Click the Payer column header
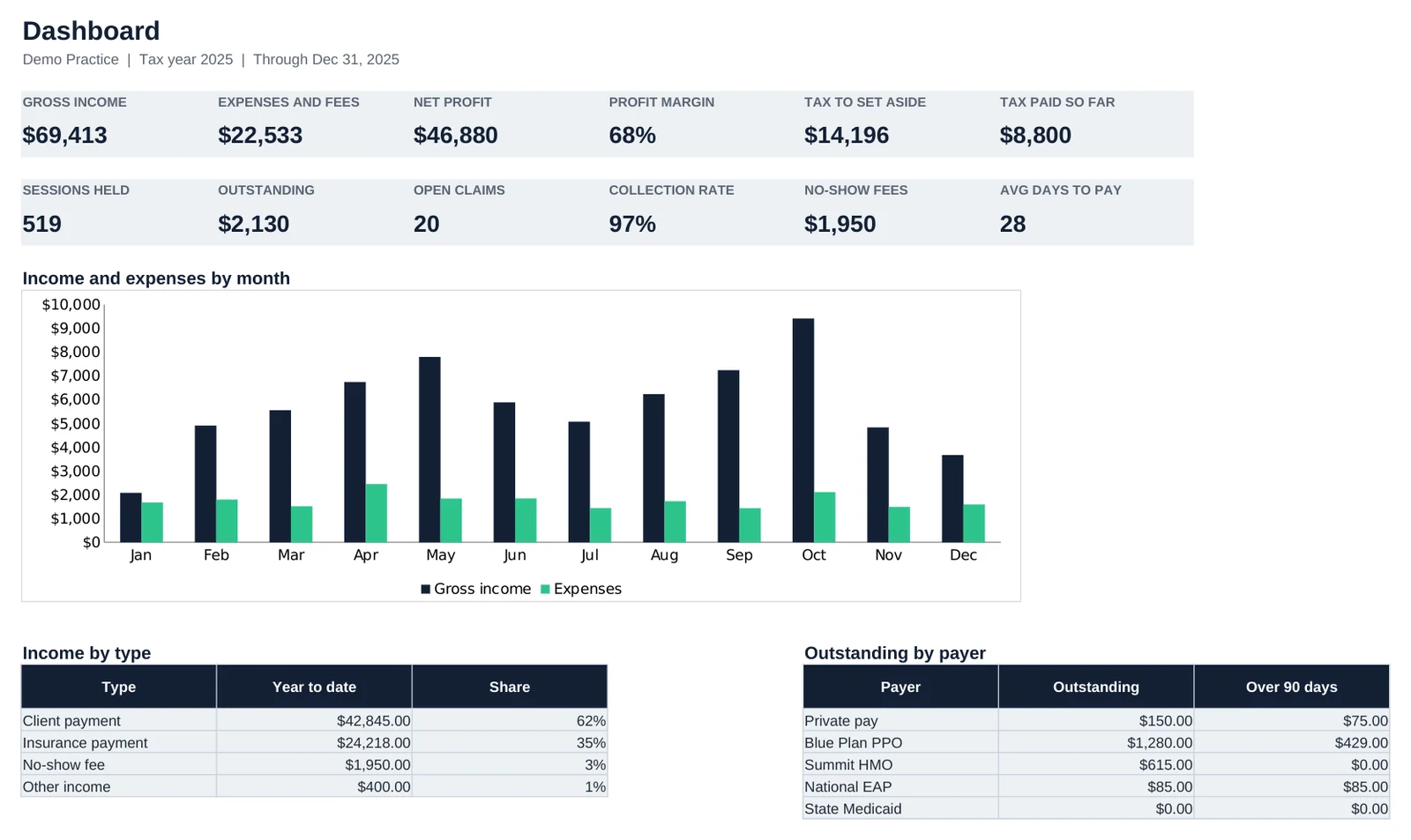Screen dimensions: 1411x840 click(x=900, y=687)
